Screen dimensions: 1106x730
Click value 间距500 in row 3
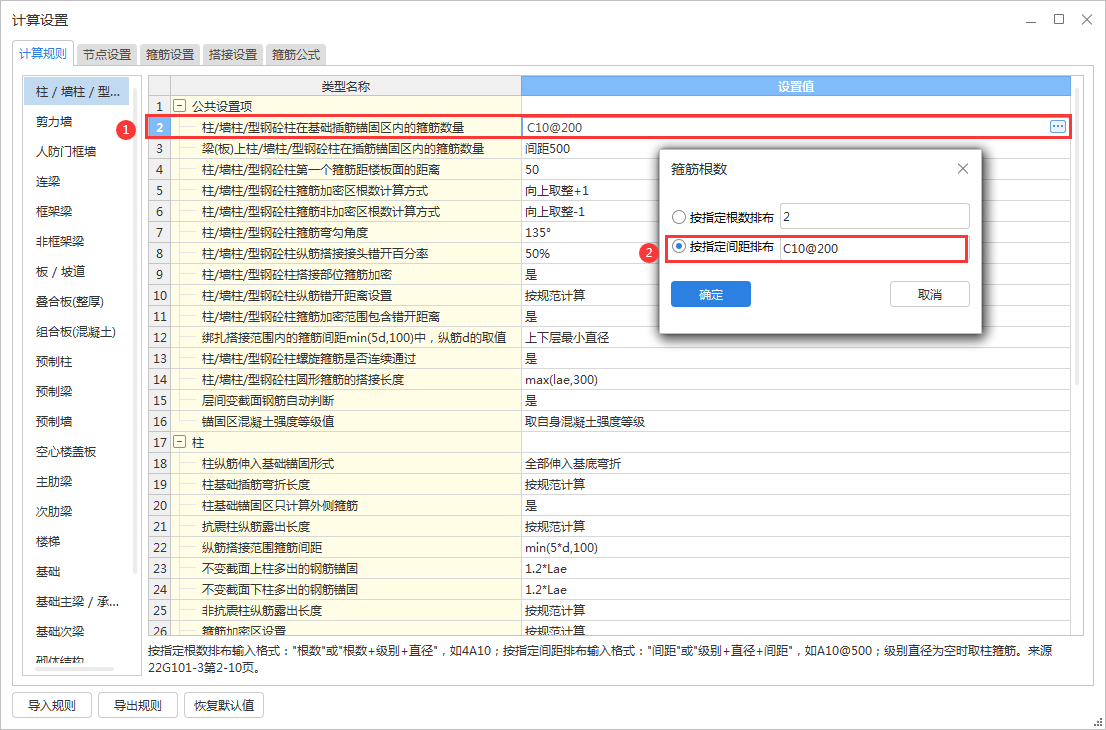point(547,149)
